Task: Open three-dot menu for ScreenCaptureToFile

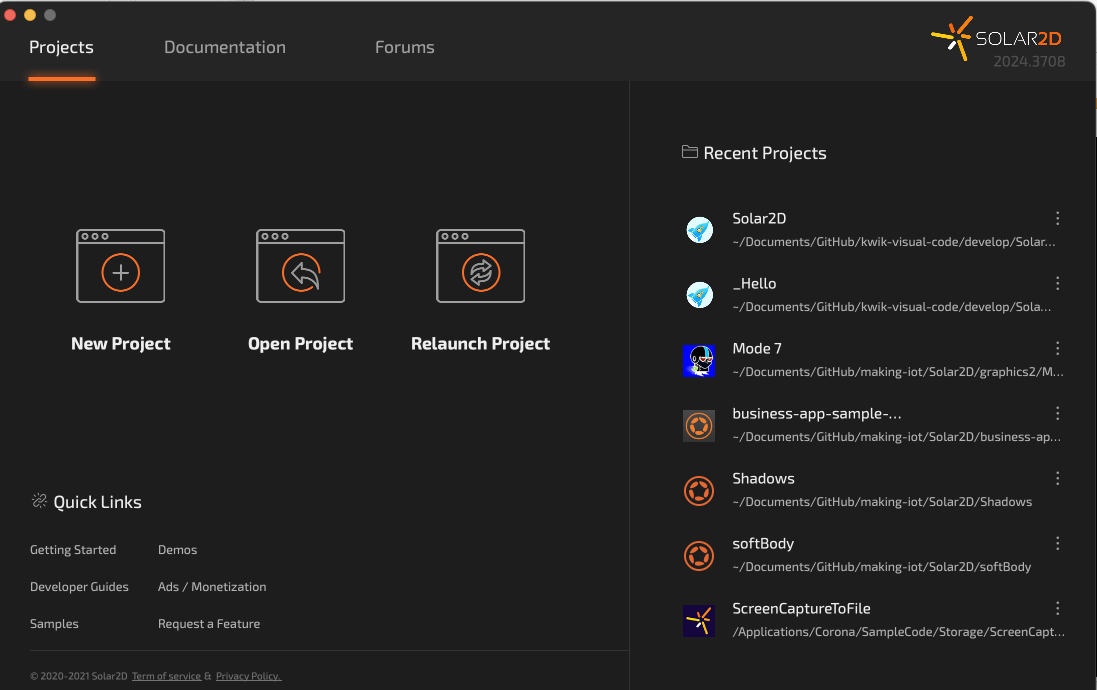Action: click(x=1057, y=609)
